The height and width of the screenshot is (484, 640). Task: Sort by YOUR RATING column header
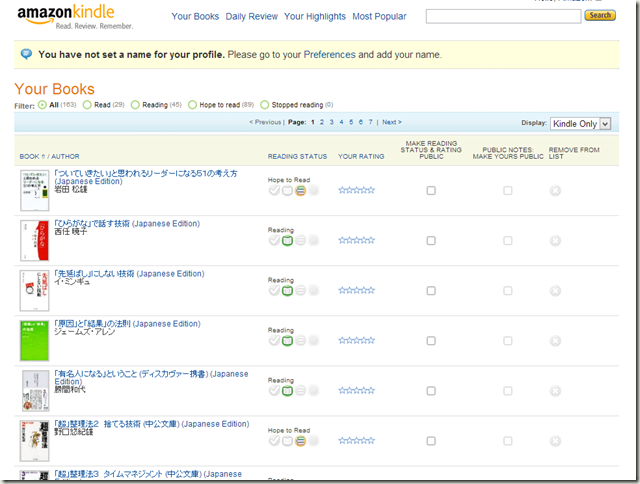pyautogui.click(x=361, y=156)
